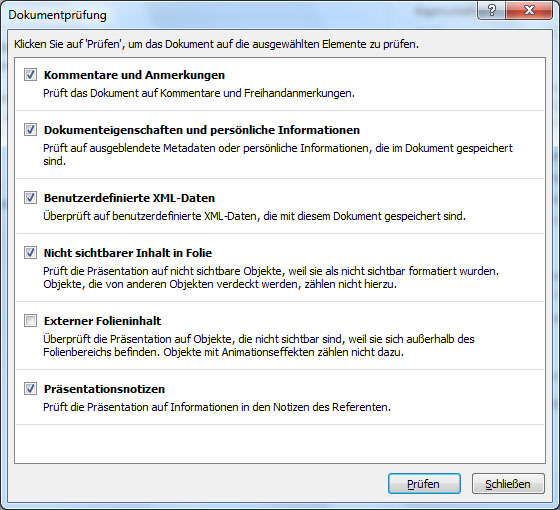Click the Schließen button
Viewport: 560px width, 510px height.
coord(508,484)
